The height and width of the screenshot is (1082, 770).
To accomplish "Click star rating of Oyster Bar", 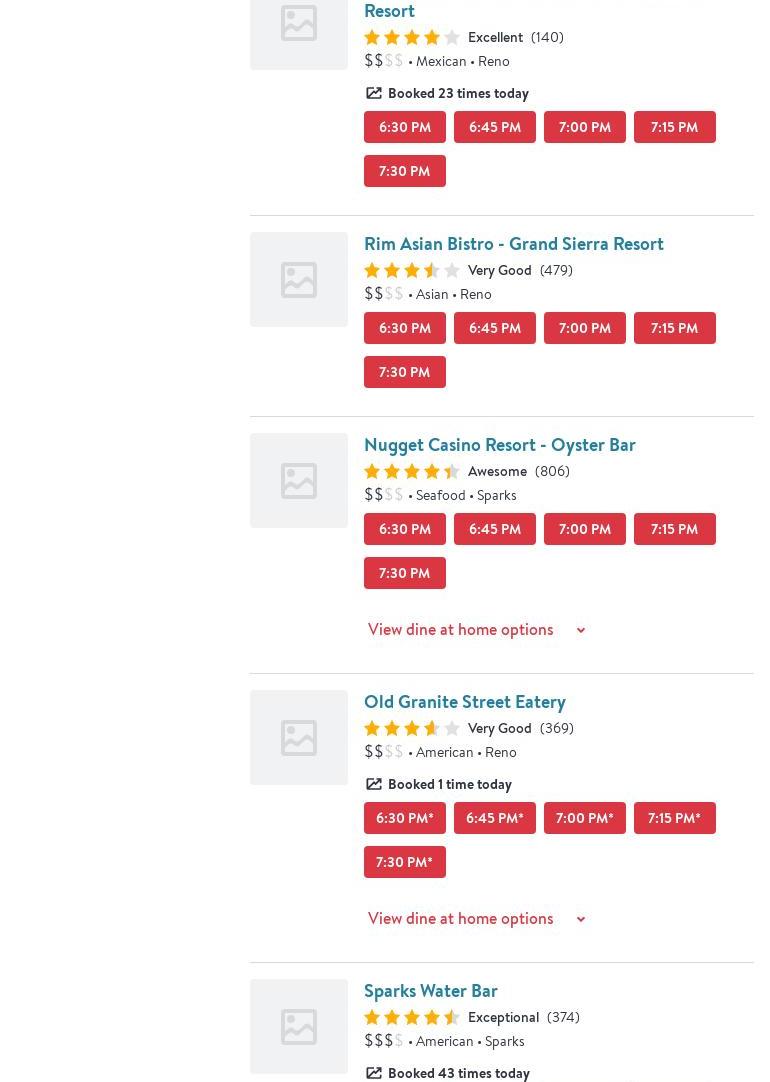I will tap(411, 471).
